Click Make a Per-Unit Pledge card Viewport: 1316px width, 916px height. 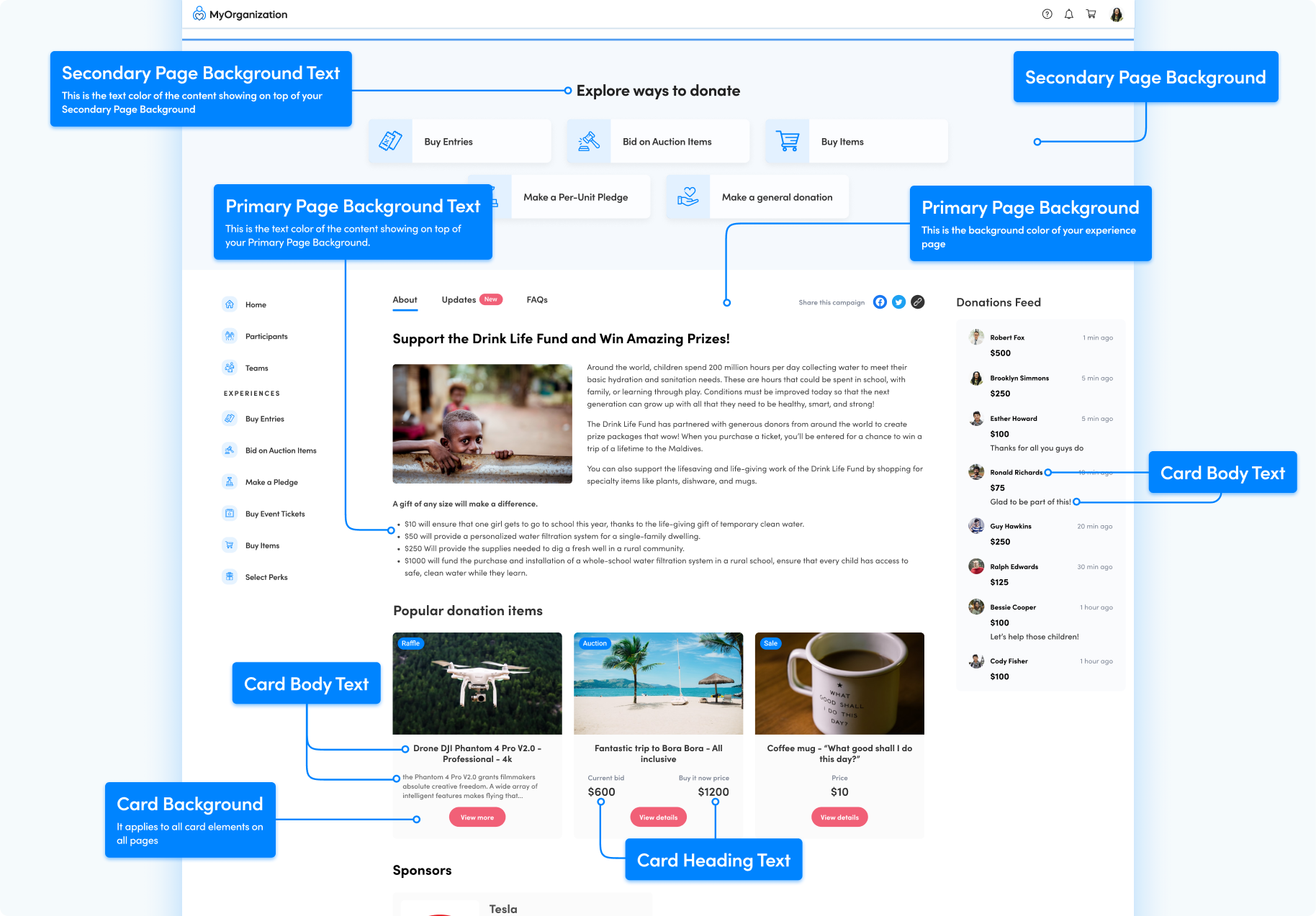559,196
